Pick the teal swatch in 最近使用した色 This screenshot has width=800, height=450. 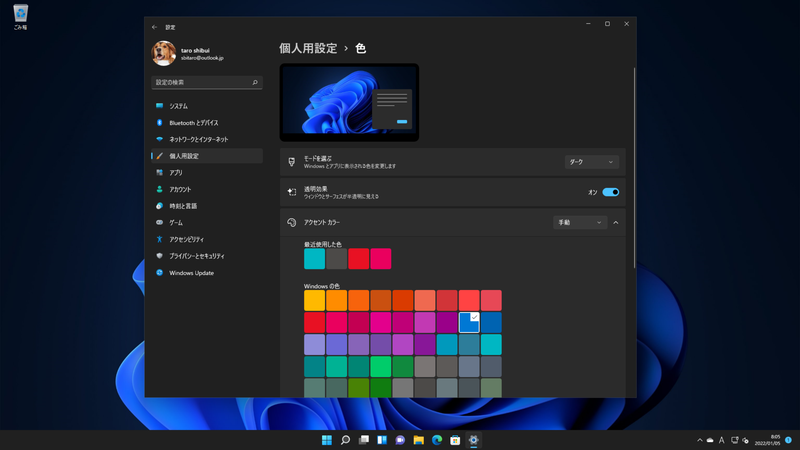[314, 259]
